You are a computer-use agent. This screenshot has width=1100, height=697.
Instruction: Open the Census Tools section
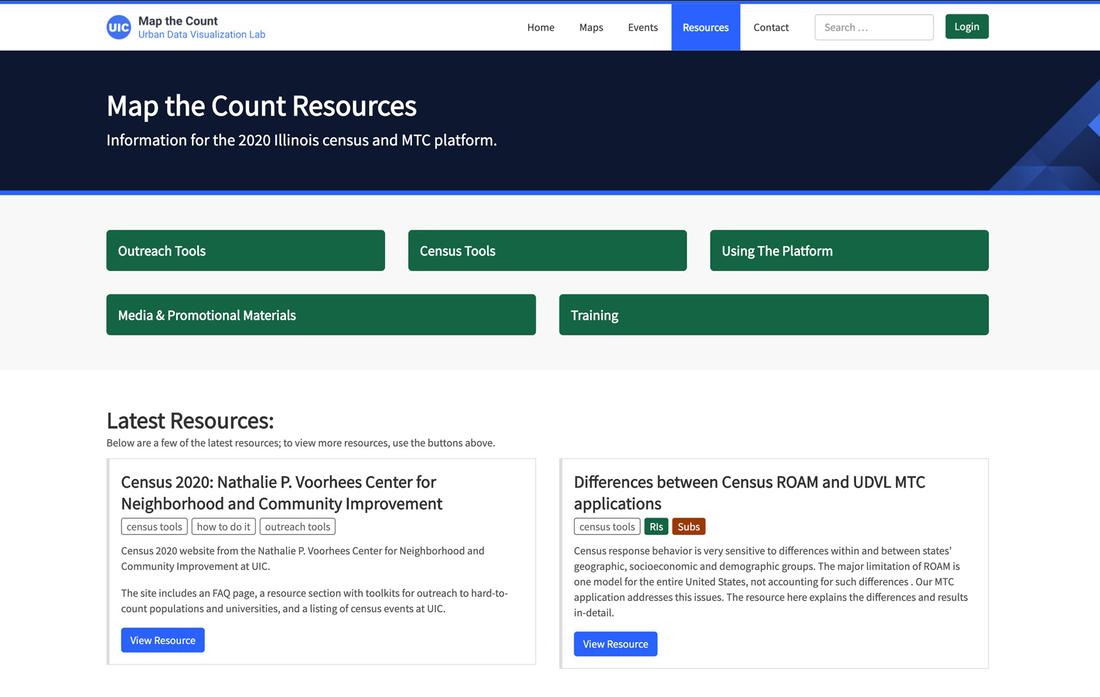tap(547, 250)
